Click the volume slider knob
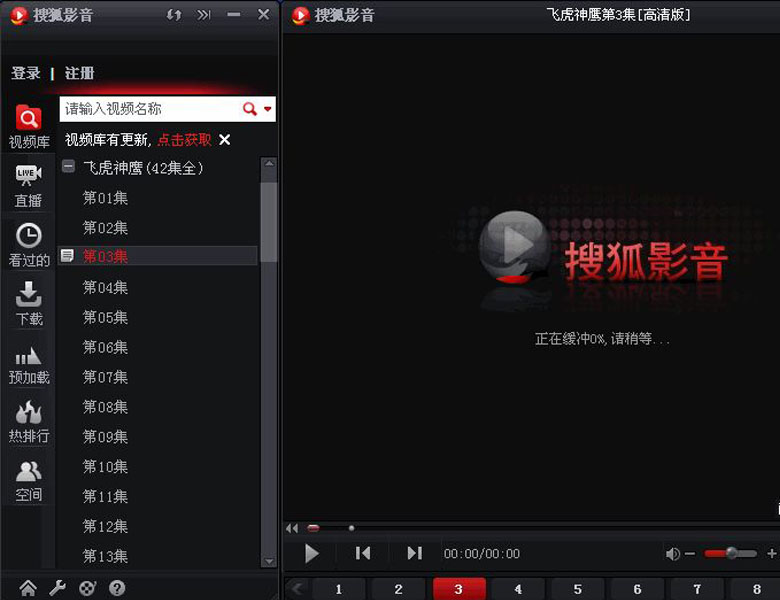 tap(731, 553)
